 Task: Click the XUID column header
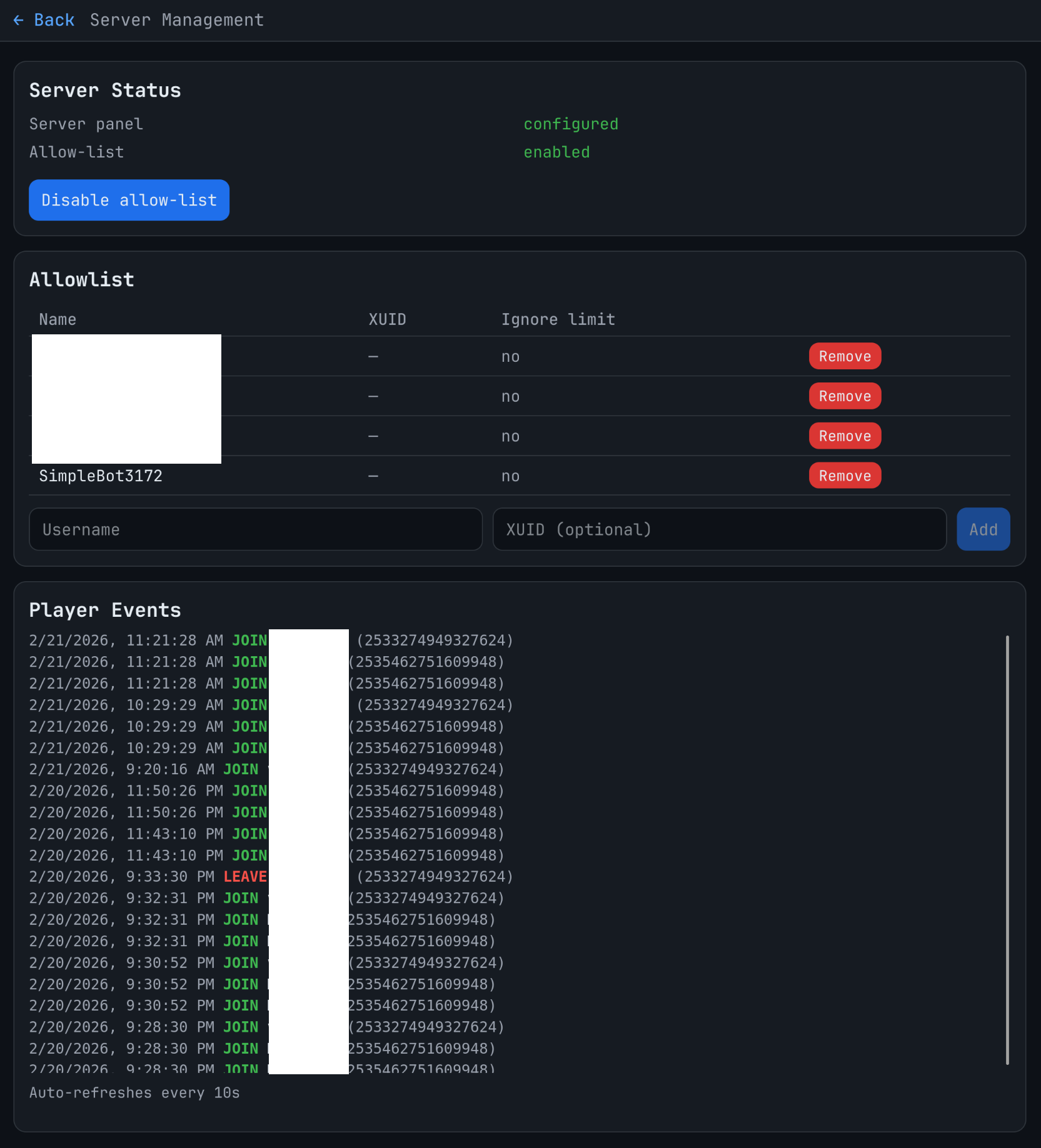[387, 320]
